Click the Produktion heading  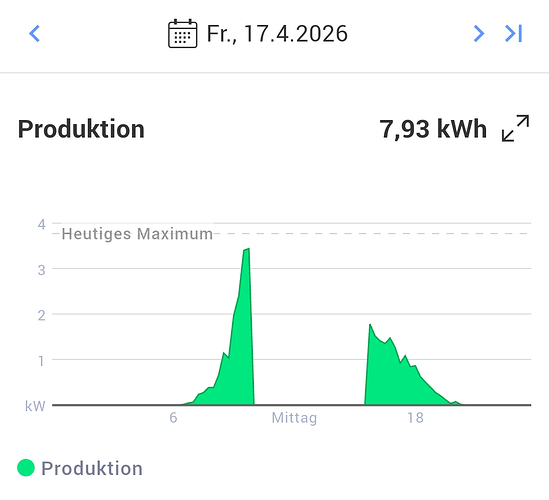tap(81, 129)
